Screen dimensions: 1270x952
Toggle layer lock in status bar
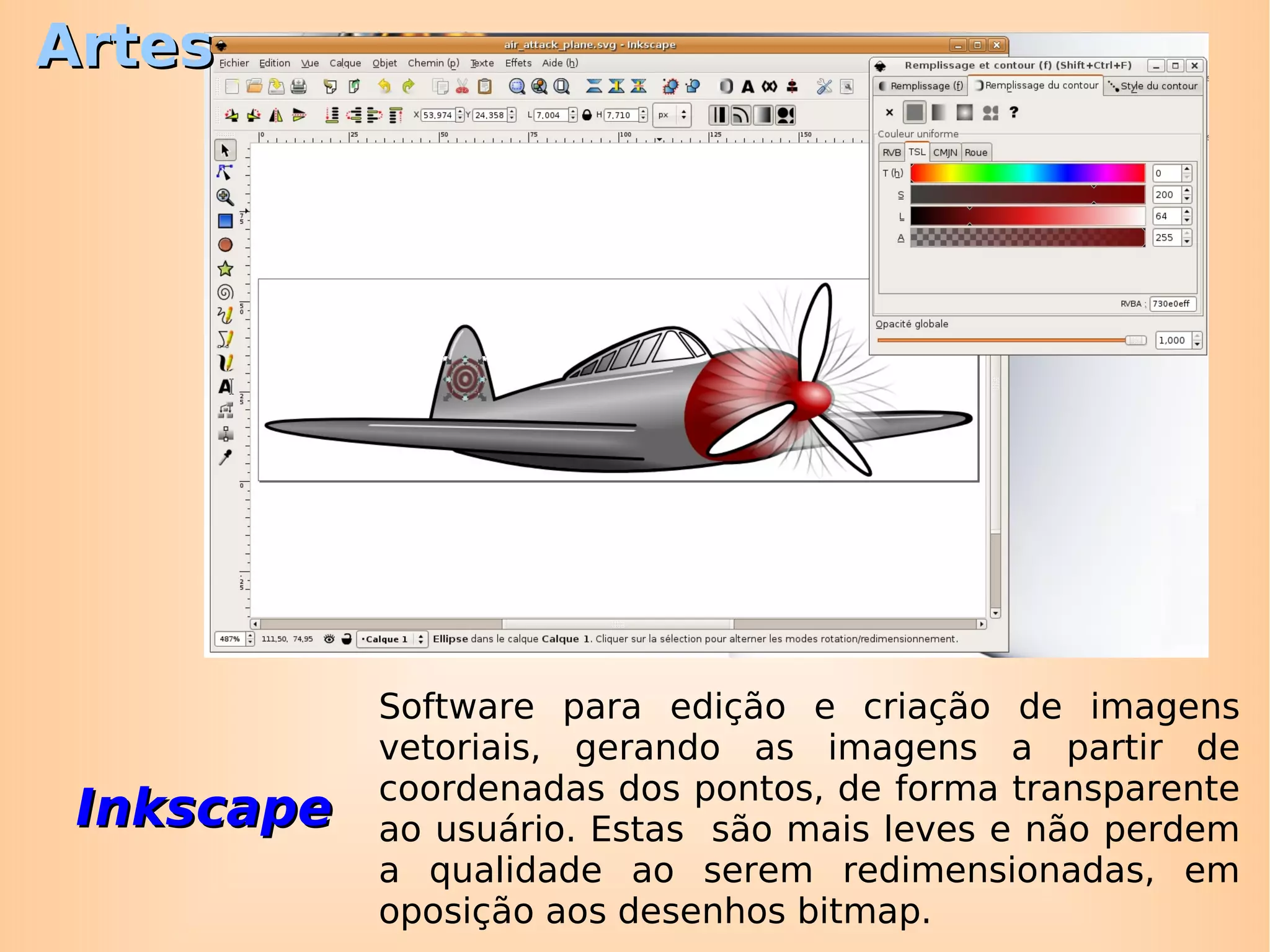click(x=347, y=639)
